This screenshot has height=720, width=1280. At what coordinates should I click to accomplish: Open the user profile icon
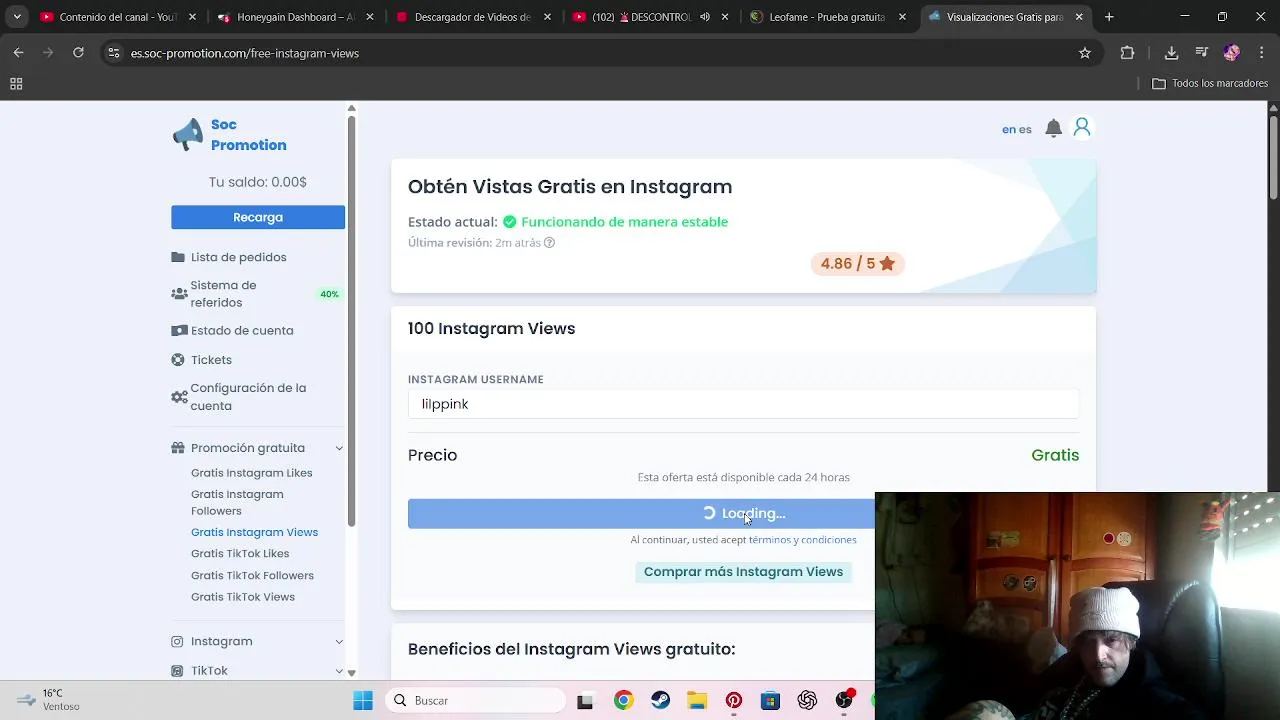(1082, 128)
